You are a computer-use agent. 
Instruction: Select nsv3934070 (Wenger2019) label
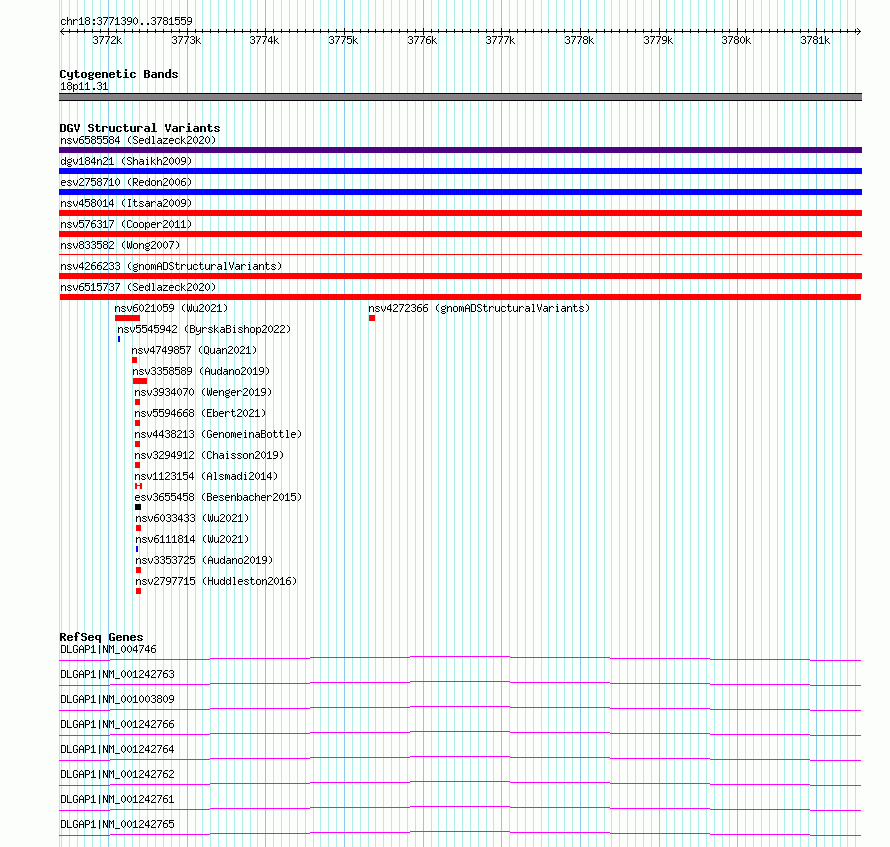[203, 392]
